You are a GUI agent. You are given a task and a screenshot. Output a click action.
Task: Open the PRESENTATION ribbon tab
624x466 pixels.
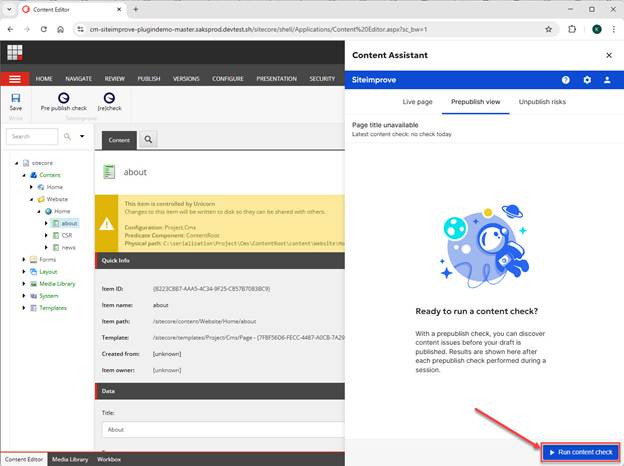coord(277,79)
